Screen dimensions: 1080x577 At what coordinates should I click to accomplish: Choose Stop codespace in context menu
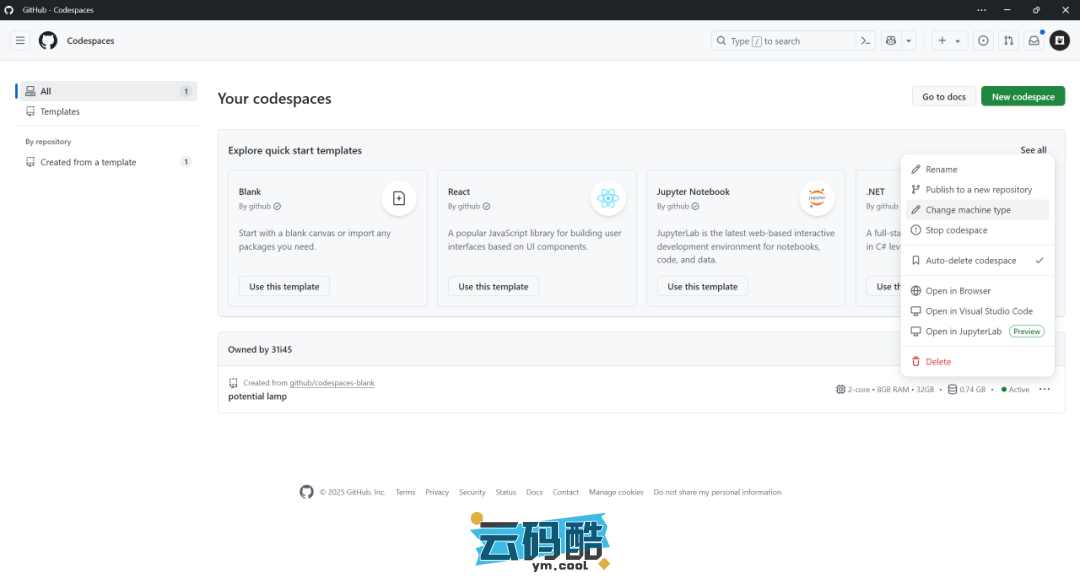click(956, 230)
